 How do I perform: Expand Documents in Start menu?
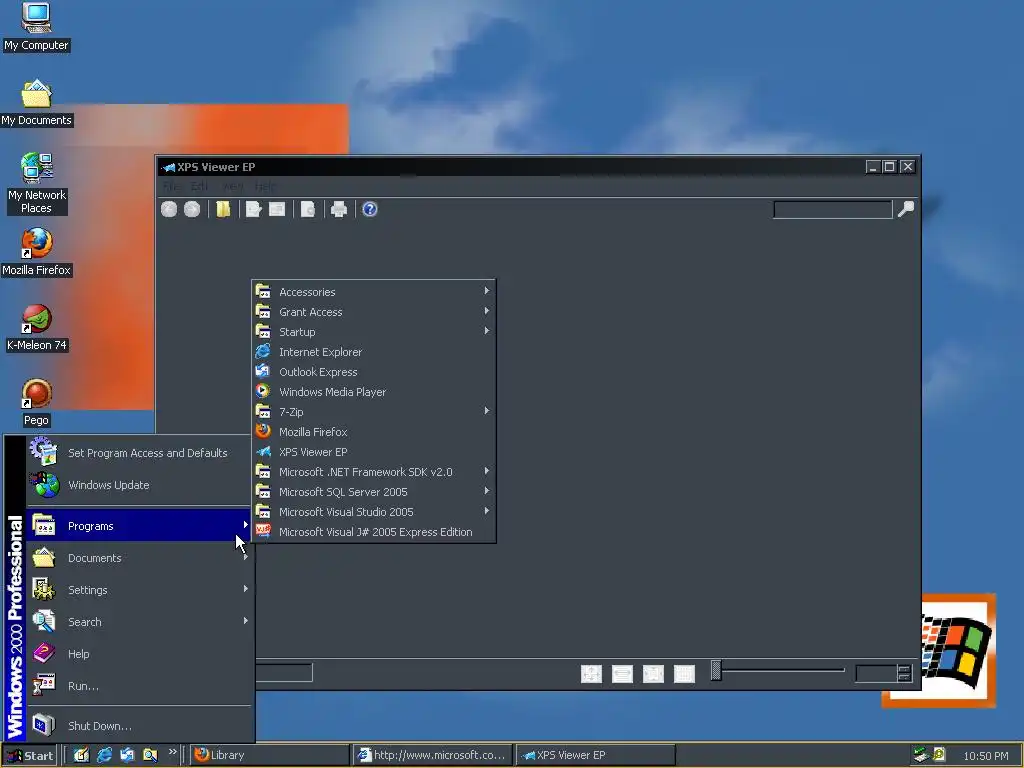point(139,558)
